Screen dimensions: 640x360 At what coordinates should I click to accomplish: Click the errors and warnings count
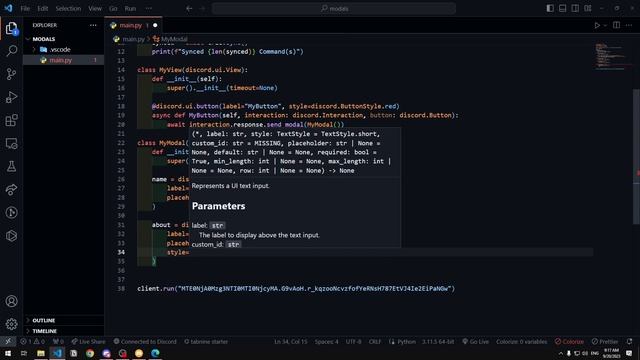[32, 342]
